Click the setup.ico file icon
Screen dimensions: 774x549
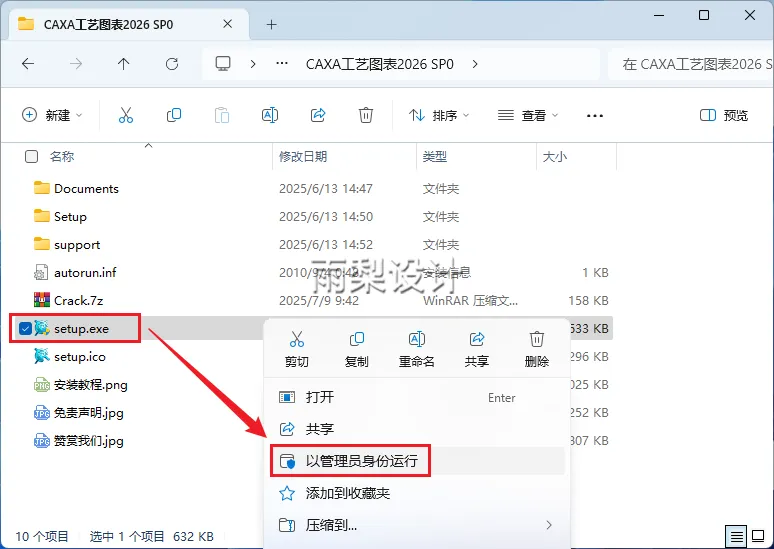(42, 356)
